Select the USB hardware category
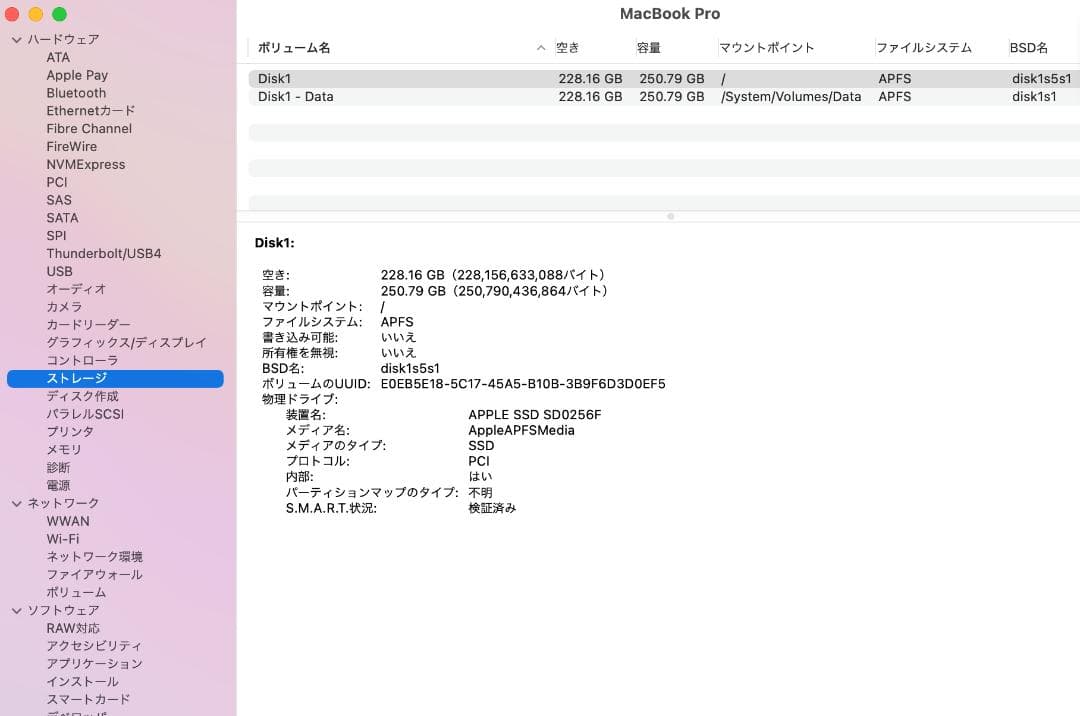 pos(59,271)
